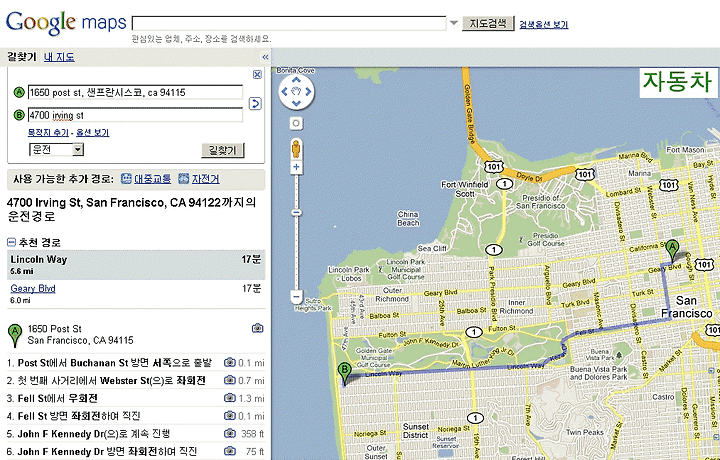This screenshot has width=720, height=460.
Task: Open camera icon for step 3 Fell St
Action: coord(230,398)
